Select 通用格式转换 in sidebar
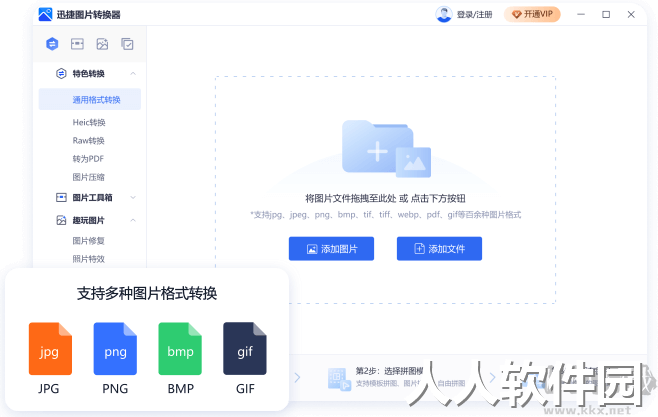Screen dimensions: 658x417 [x=90, y=99]
